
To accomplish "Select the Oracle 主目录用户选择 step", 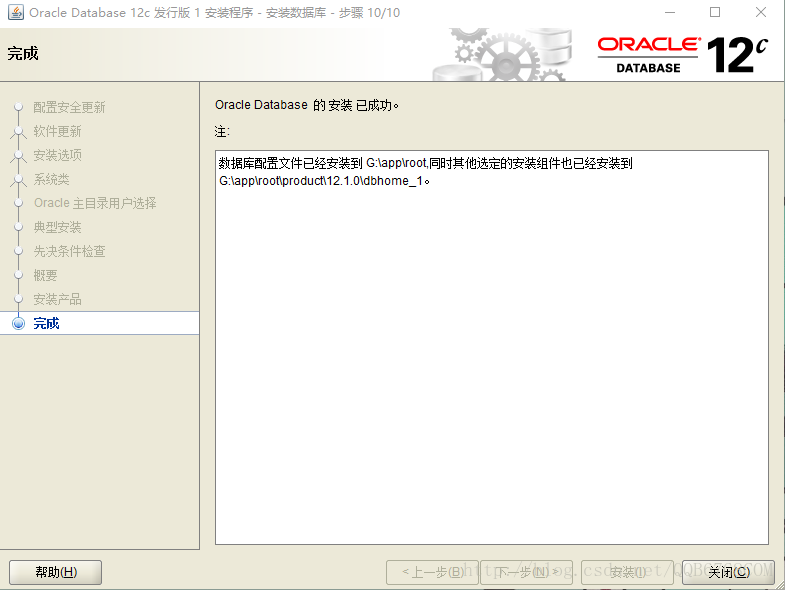I will click(x=95, y=203).
